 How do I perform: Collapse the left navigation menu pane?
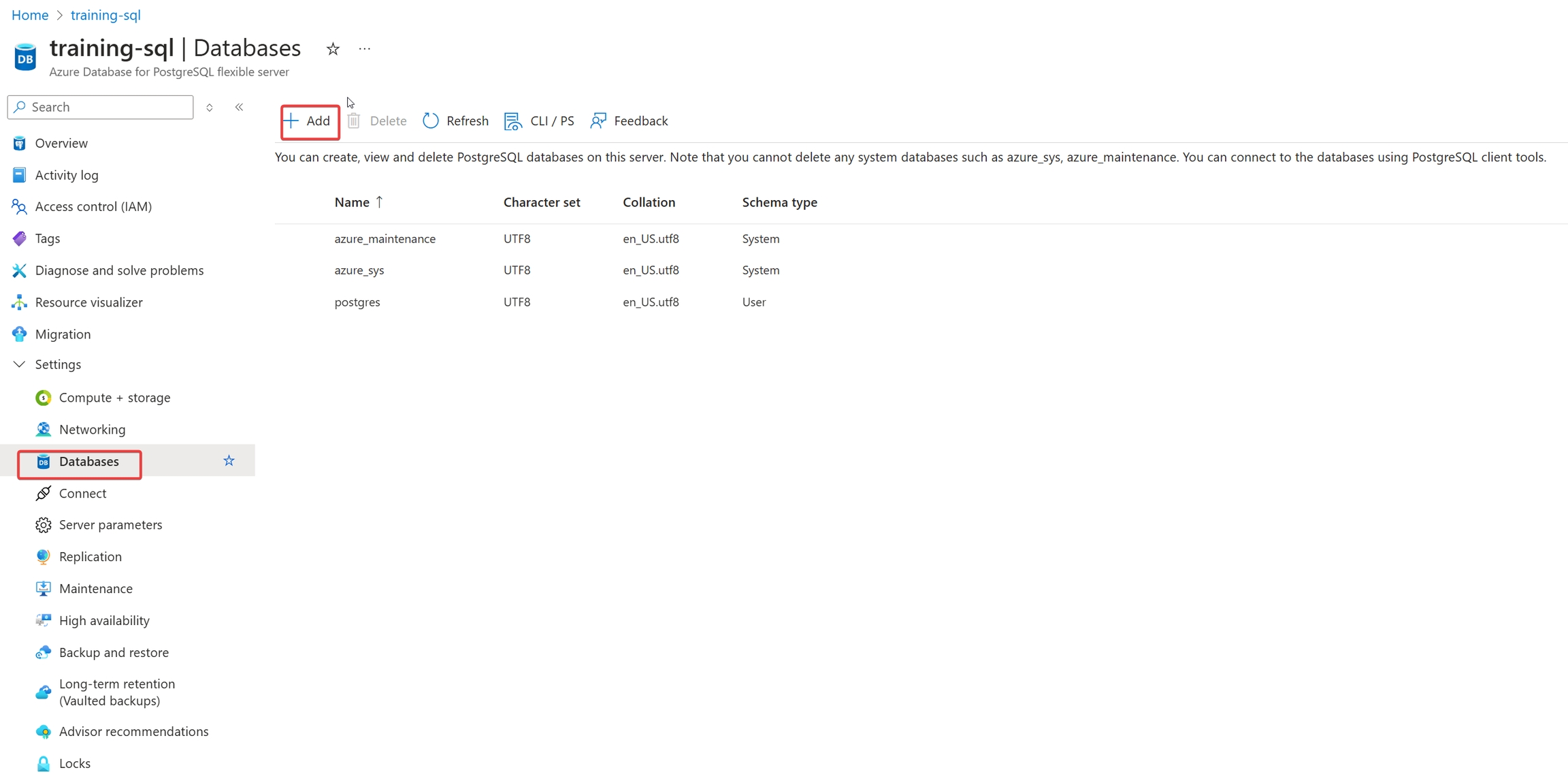tap(239, 107)
